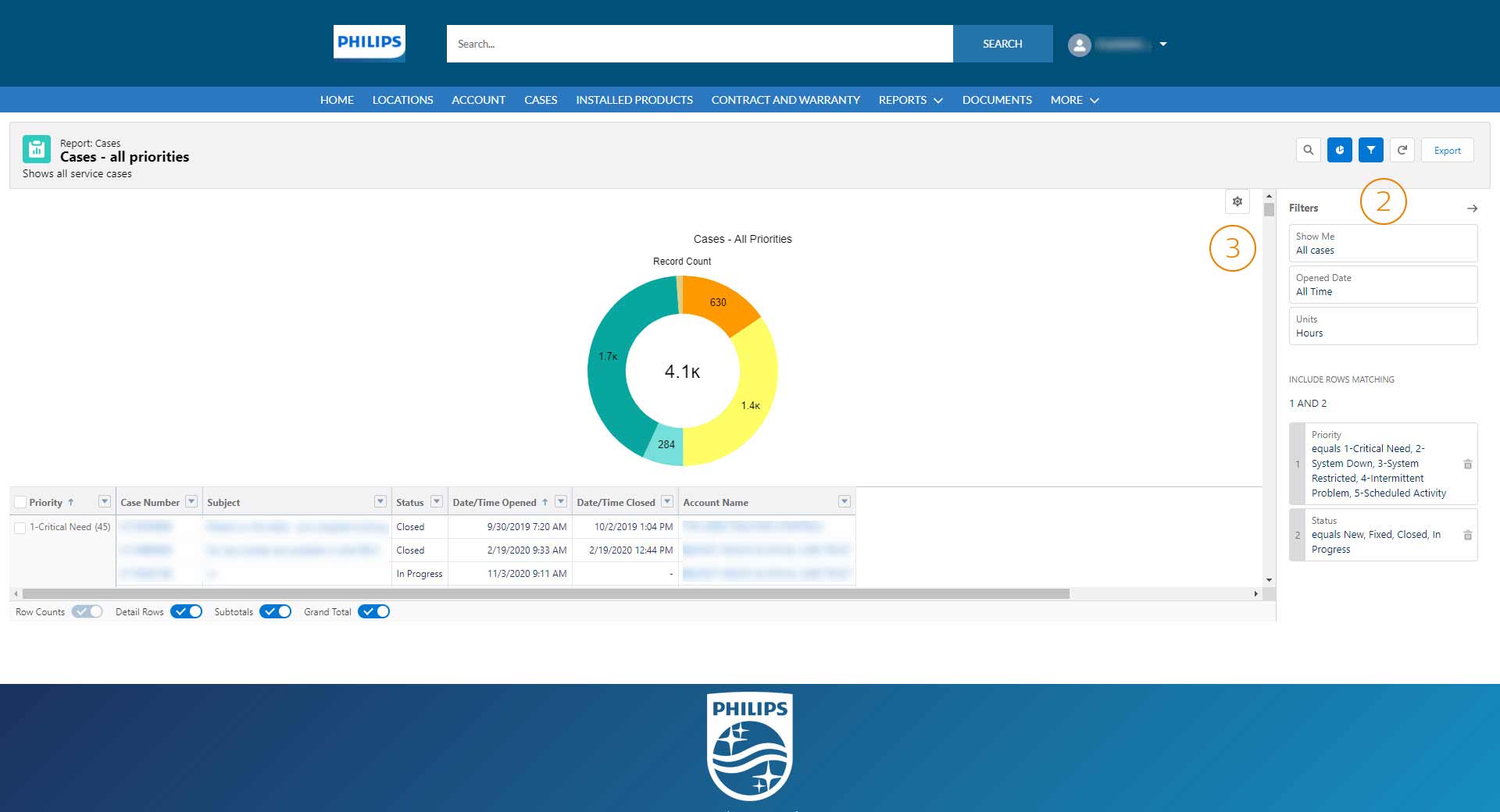This screenshot has height=812, width=1500.
Task: Open chart settings gear icon
Action: coord(1237,201)
